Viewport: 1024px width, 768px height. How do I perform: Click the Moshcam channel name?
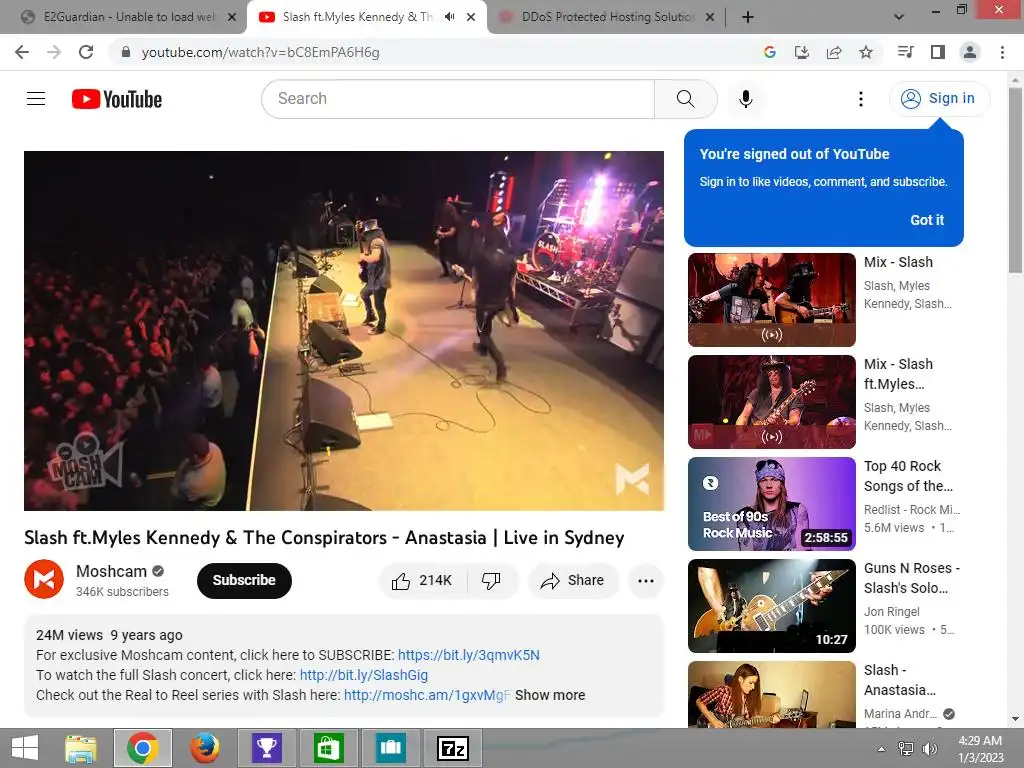pyautogui.click(x=111, y=571)
